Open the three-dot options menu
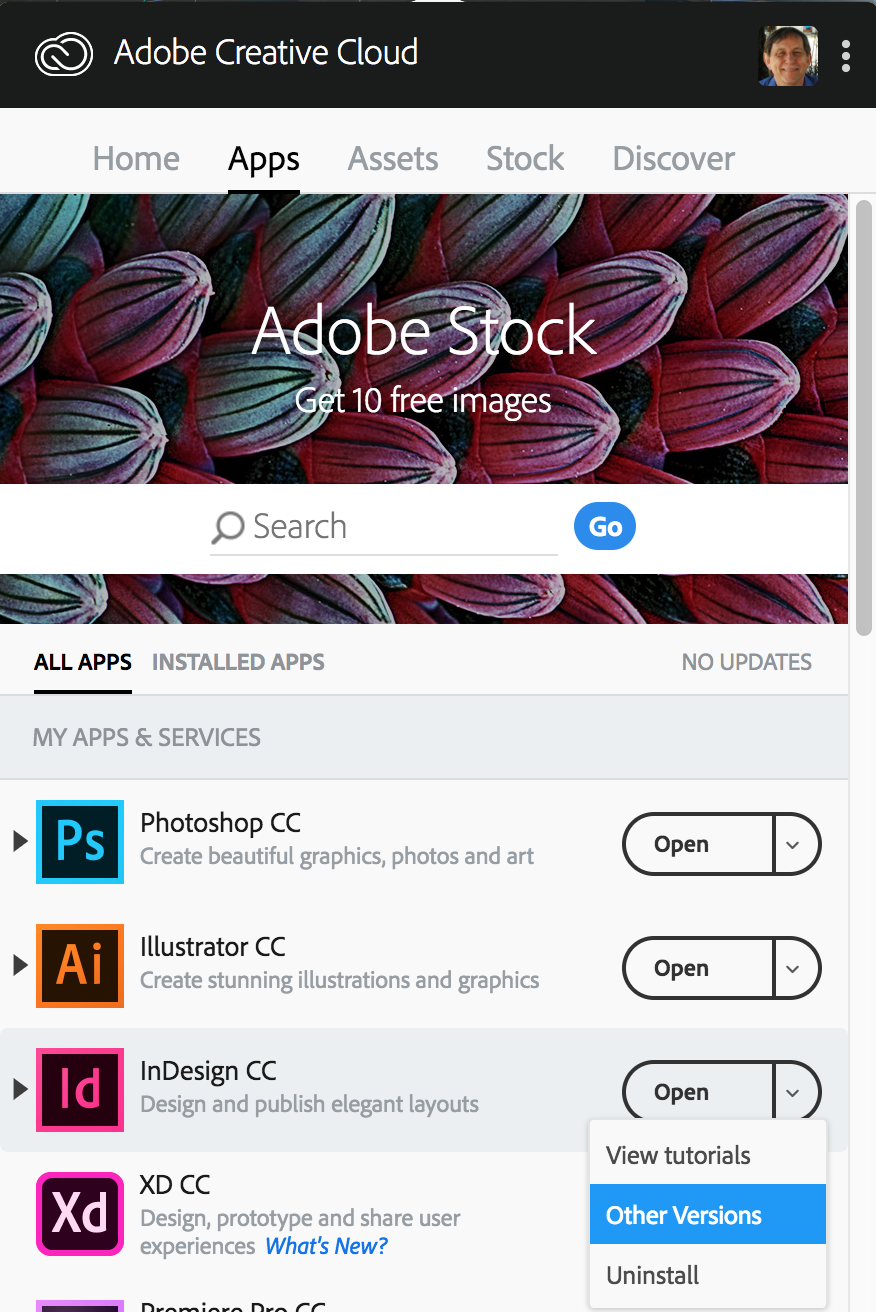Screen dimensions: 876x1312 coord(846,56)
